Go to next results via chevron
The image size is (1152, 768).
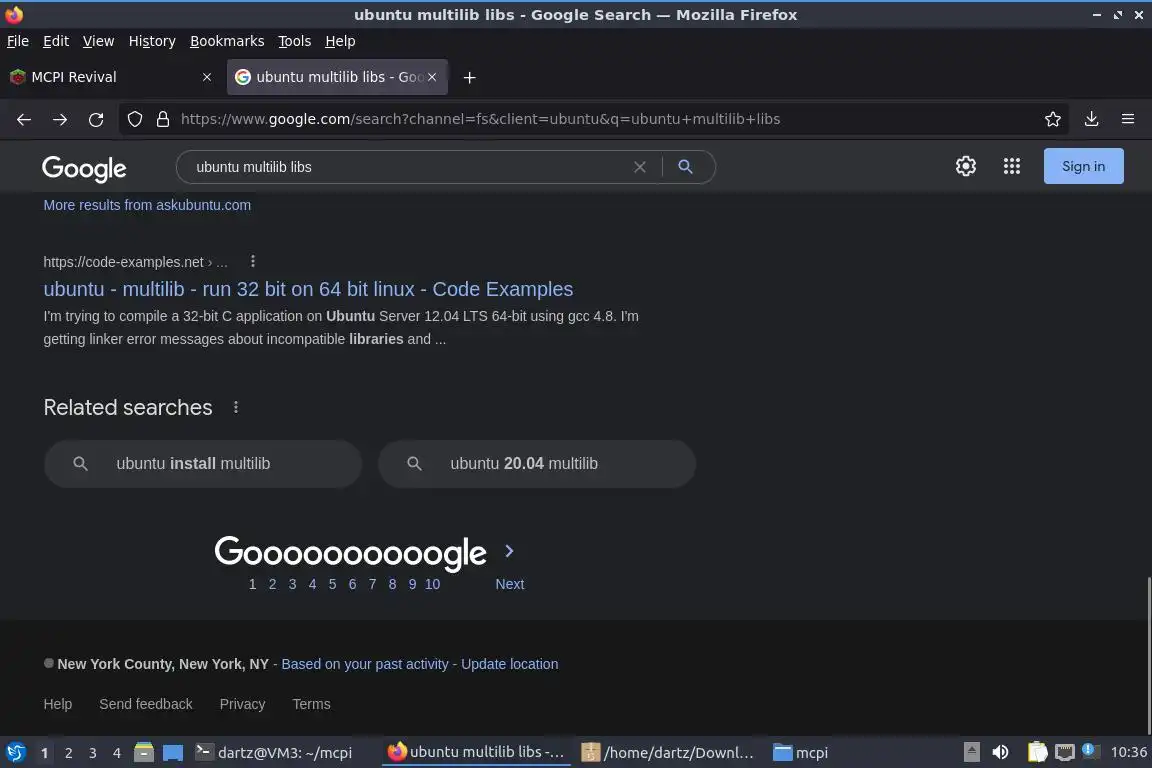(509, 550)
